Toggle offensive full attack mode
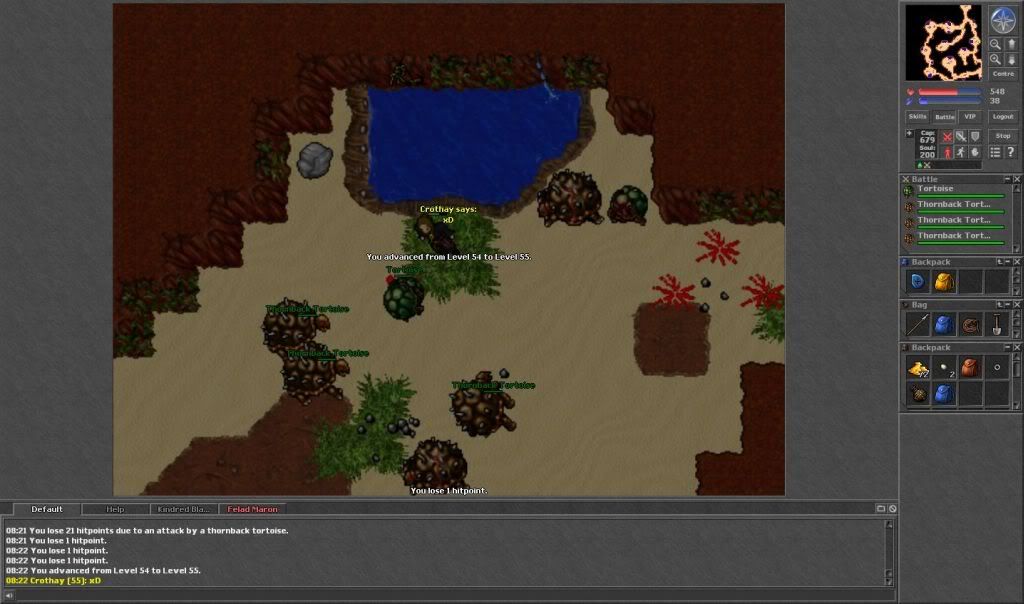 click(x=946, y=136)
